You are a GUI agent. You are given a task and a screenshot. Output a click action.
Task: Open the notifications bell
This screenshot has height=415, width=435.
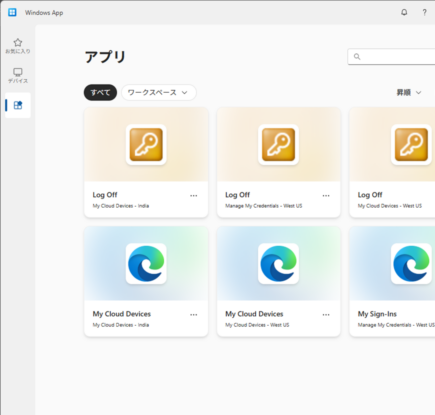[404, 13]
